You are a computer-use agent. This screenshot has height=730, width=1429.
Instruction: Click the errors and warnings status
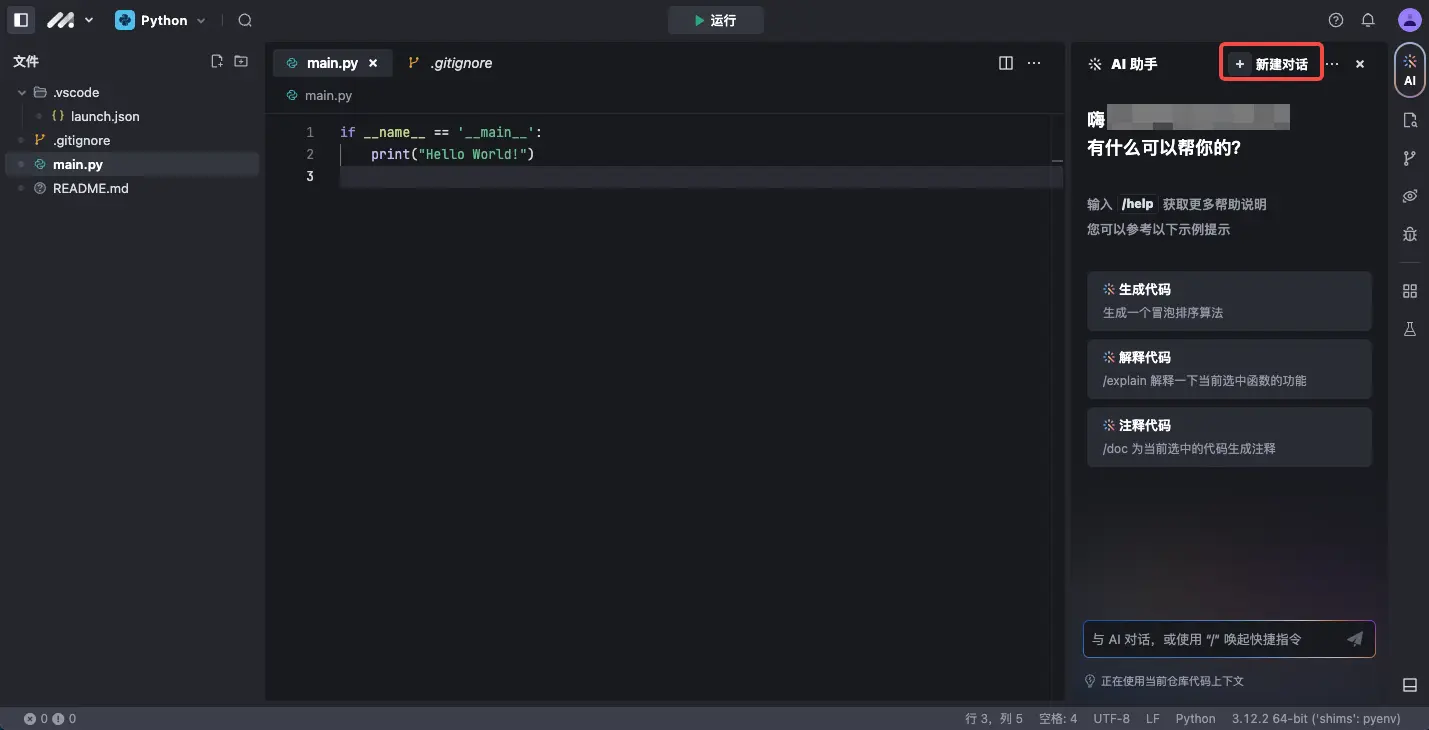click(x=50, y=718)
